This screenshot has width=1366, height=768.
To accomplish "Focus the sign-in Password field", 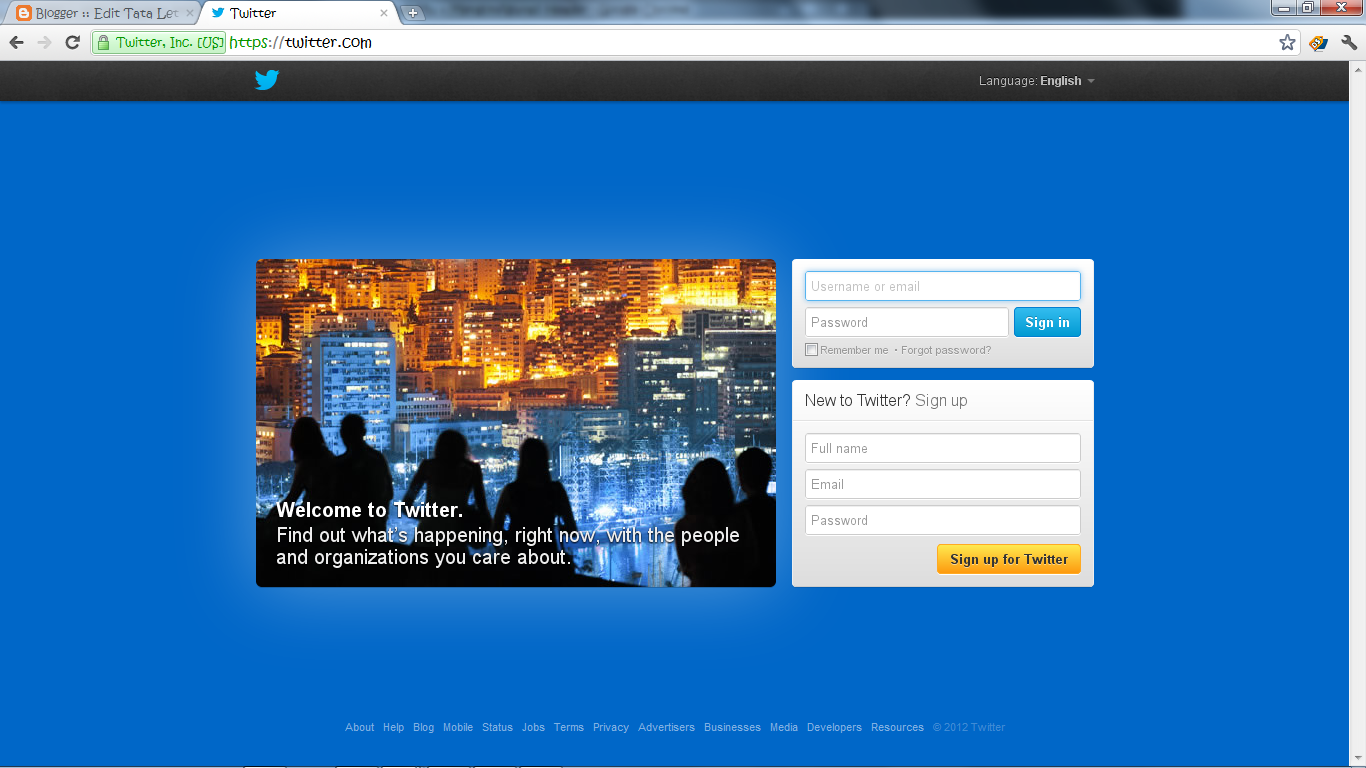I will 907,322.
